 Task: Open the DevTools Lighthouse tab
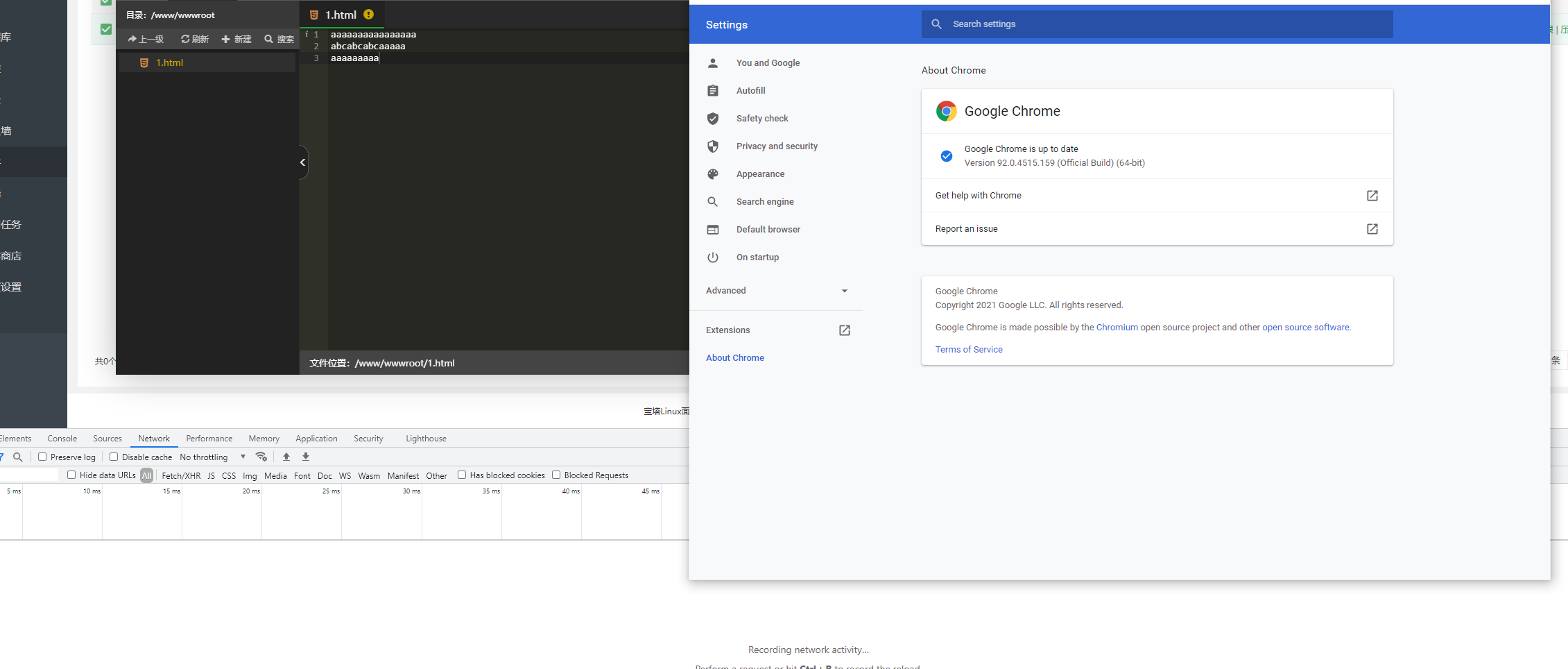426,438
